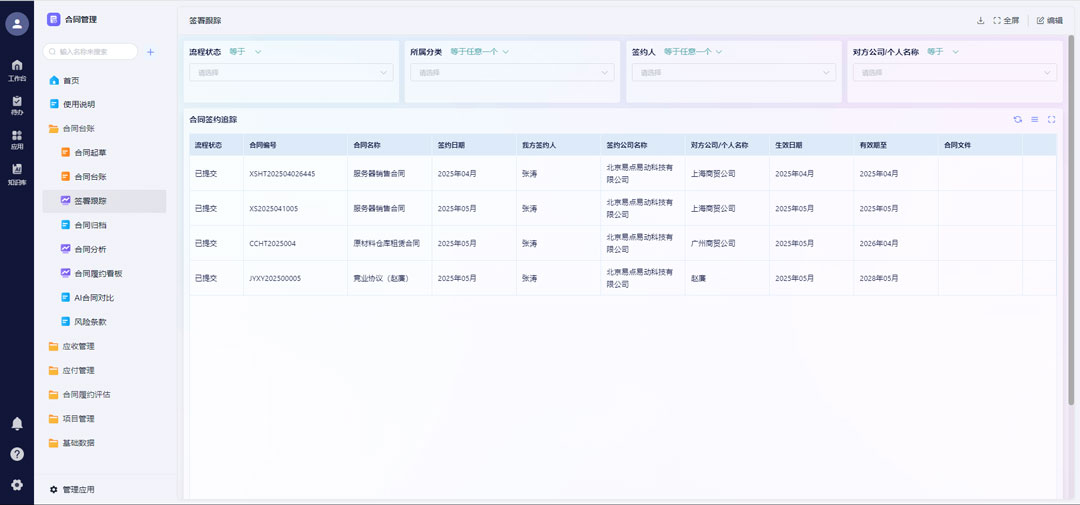
Task: Select the AI合同对比 menu item
Action: point(94,298)
